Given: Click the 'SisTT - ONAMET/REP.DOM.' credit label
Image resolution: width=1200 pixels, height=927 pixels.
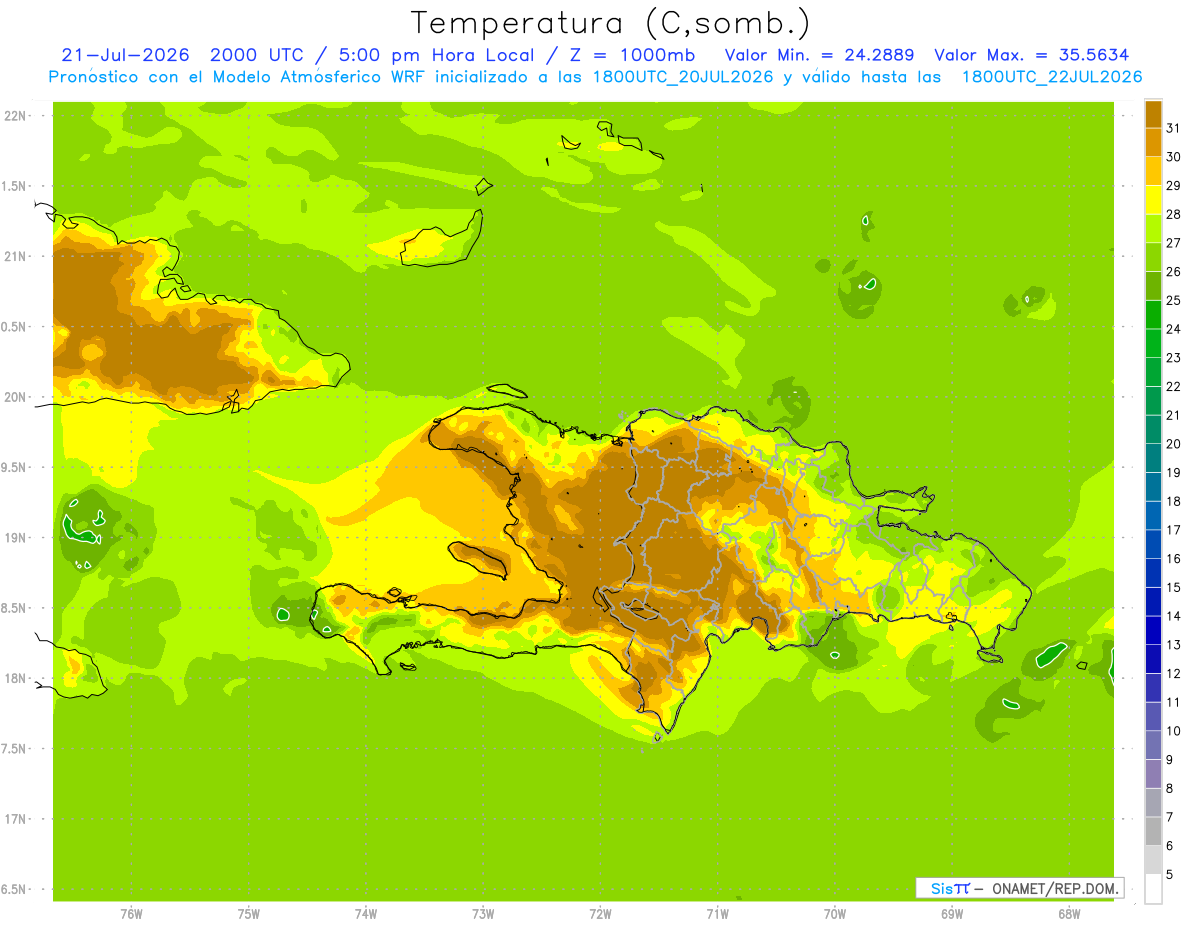Looking at the screenshot, I should [1020, 888].
